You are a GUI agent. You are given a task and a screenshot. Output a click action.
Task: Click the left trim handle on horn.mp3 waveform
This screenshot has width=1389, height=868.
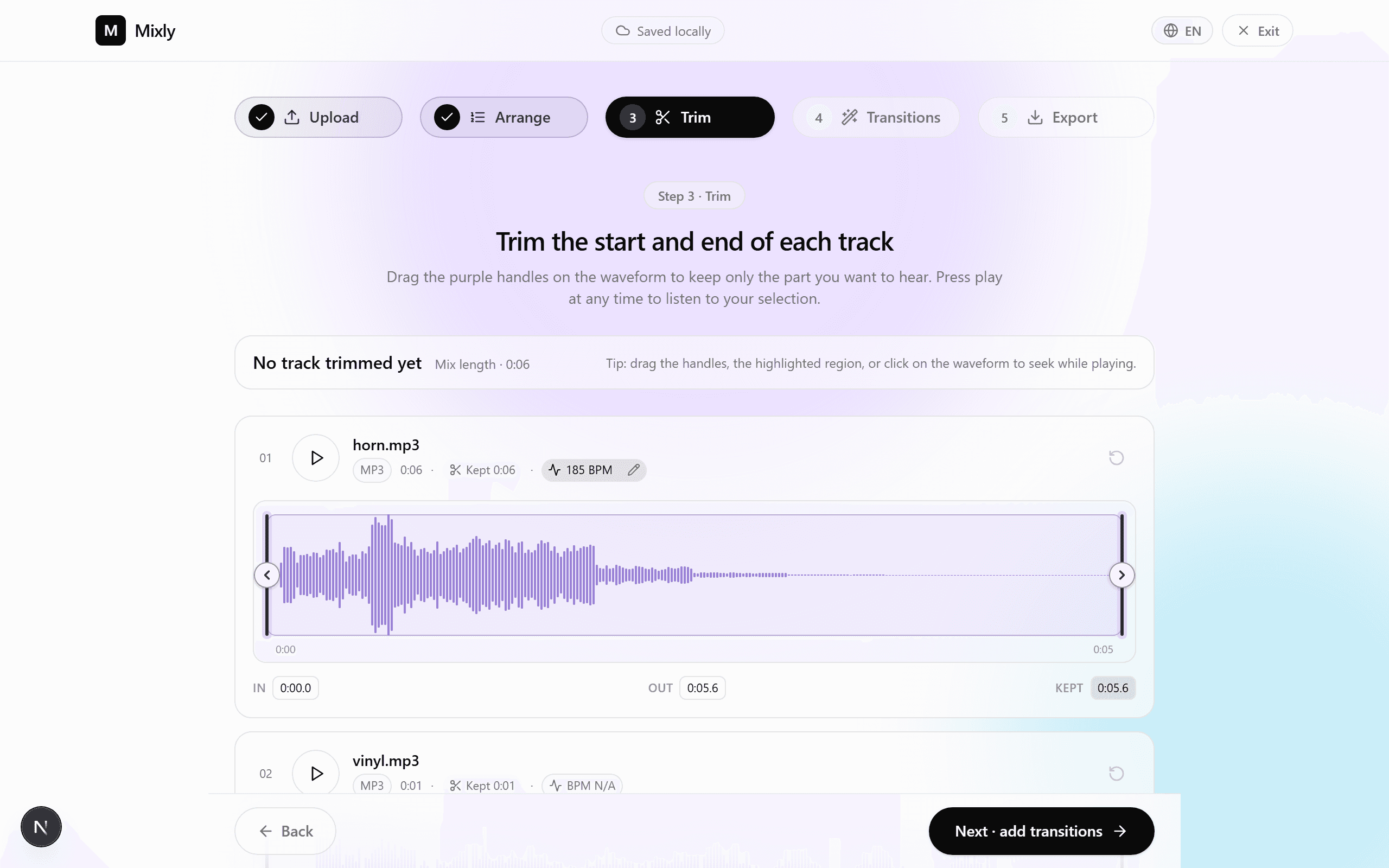[x=267, y=575]
